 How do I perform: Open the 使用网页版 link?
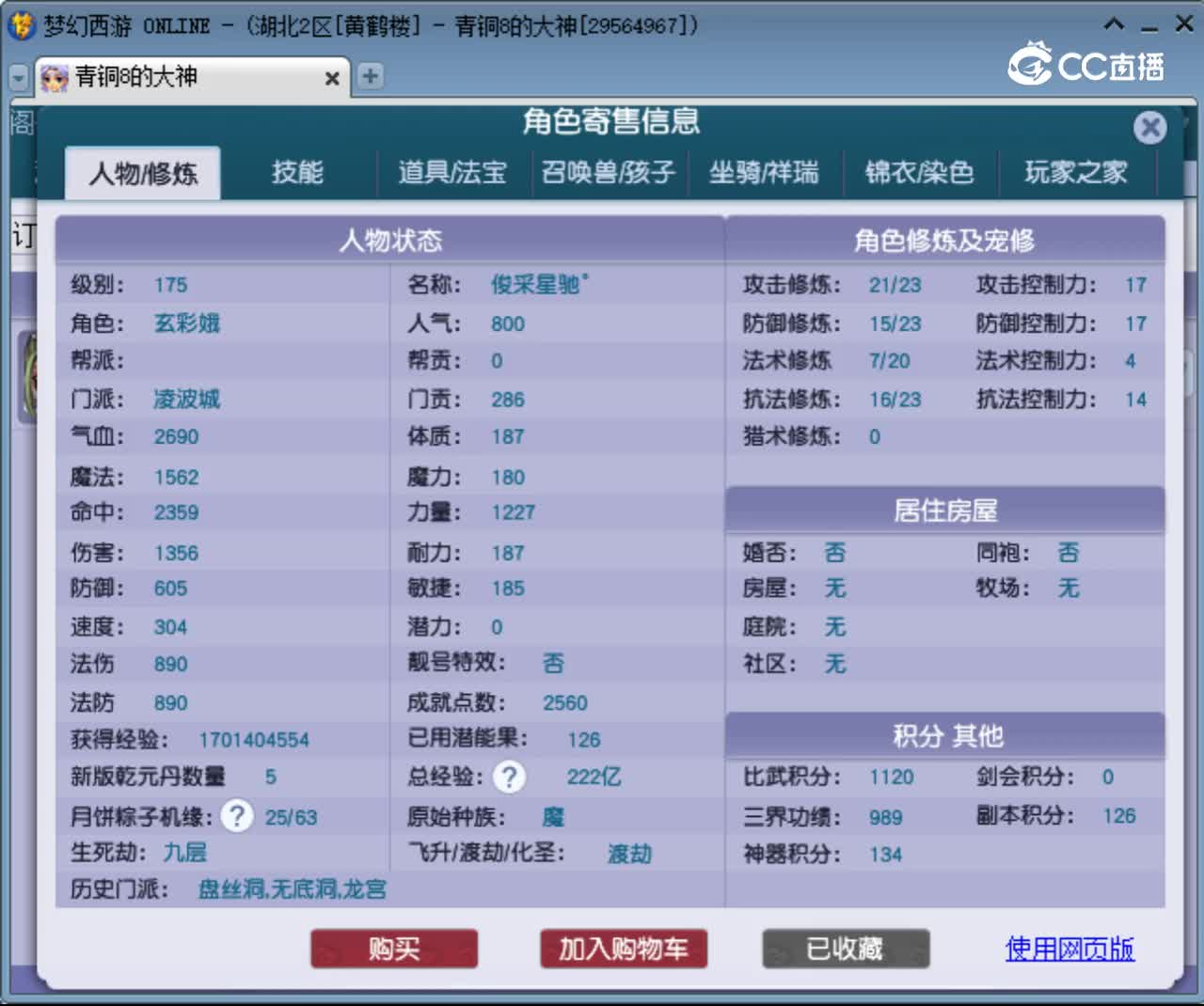click(1069, 949)
